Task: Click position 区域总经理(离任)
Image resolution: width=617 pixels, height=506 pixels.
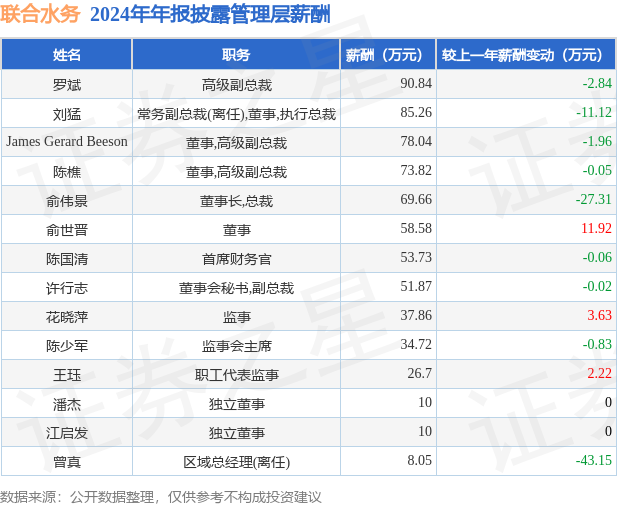Action: point(236,462)
